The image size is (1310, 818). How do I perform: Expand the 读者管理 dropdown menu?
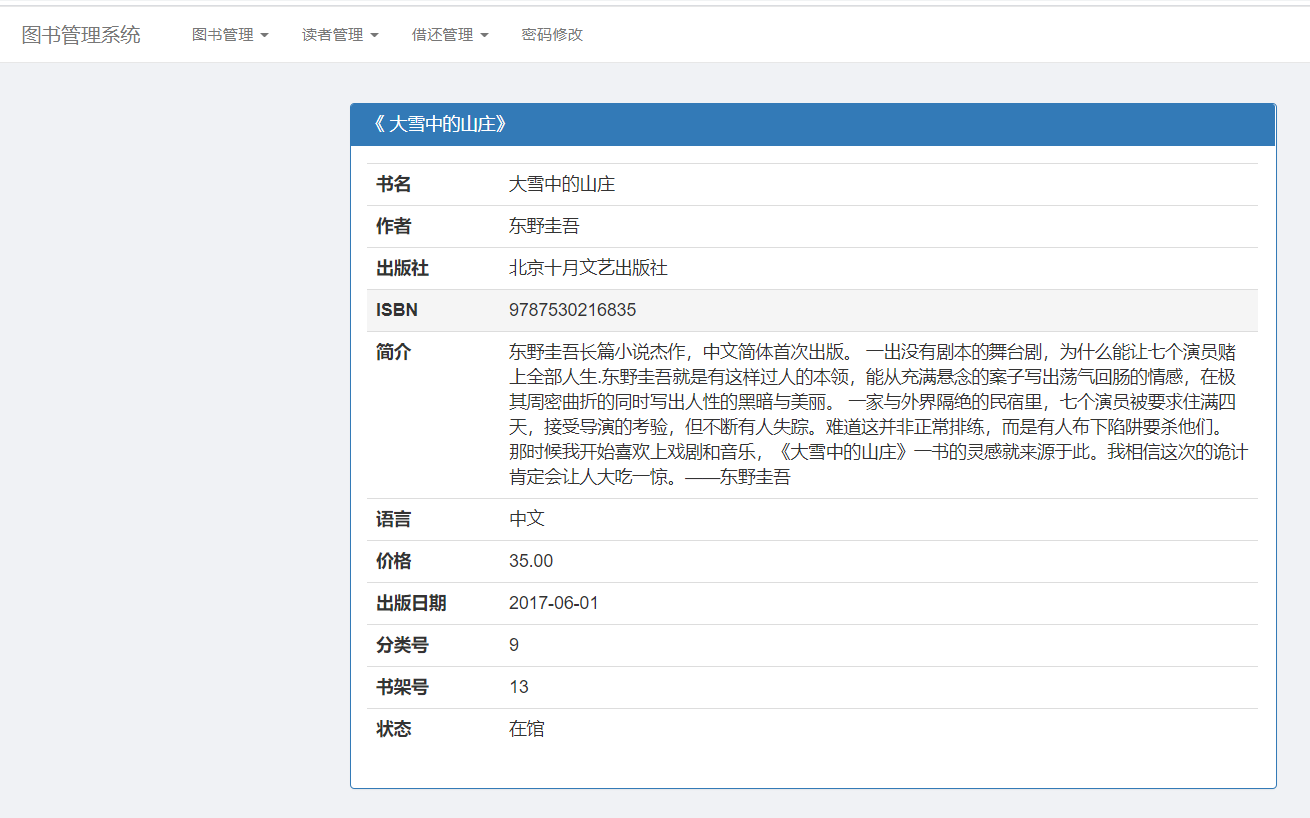340,35
